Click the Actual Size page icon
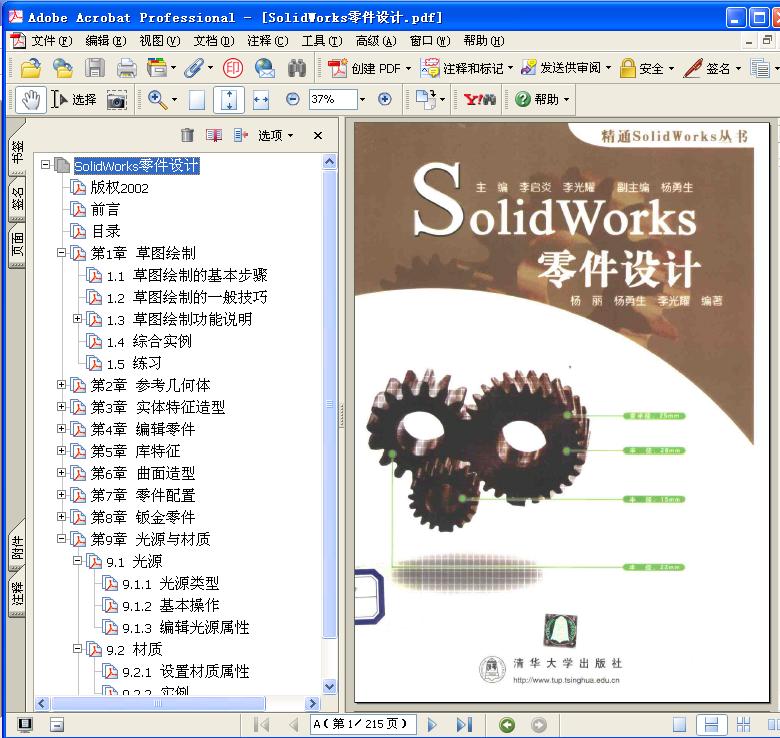 click(x=196, y=99)
